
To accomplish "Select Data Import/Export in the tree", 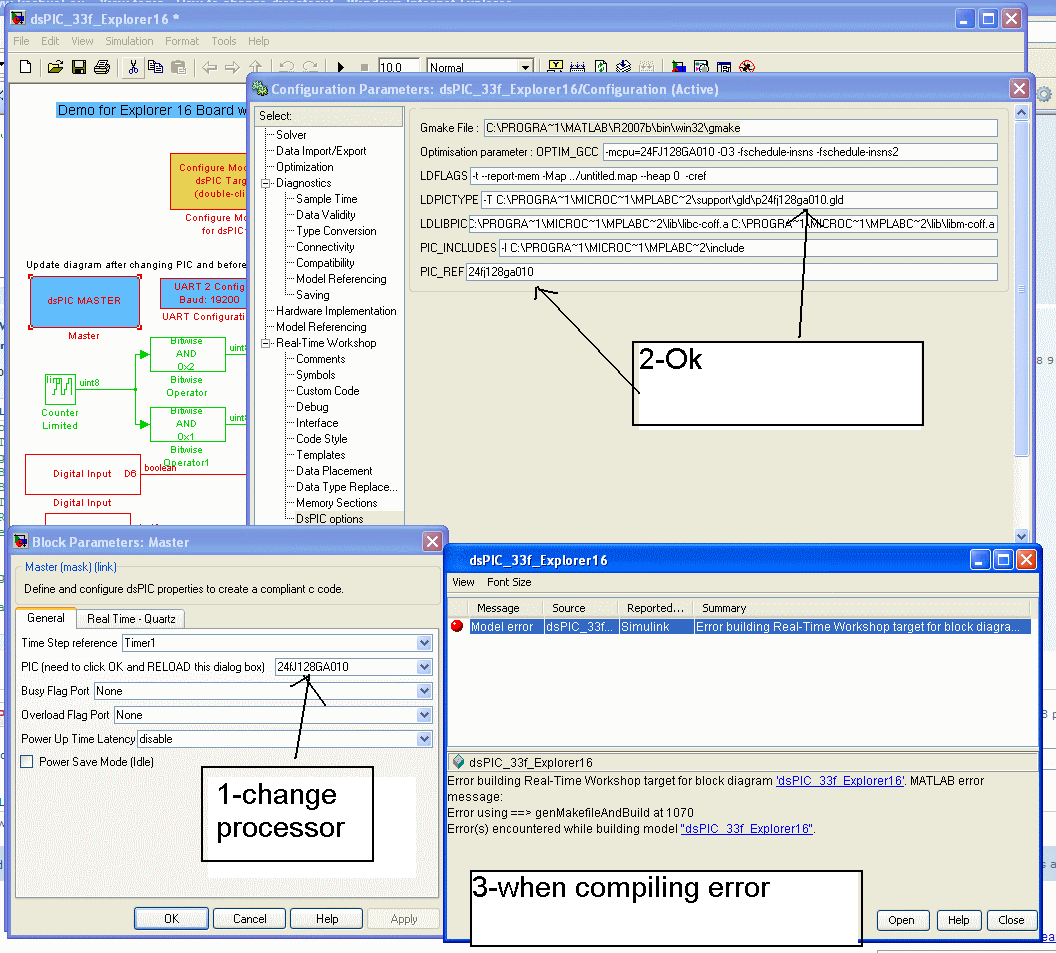I will [x=321, y=151].
